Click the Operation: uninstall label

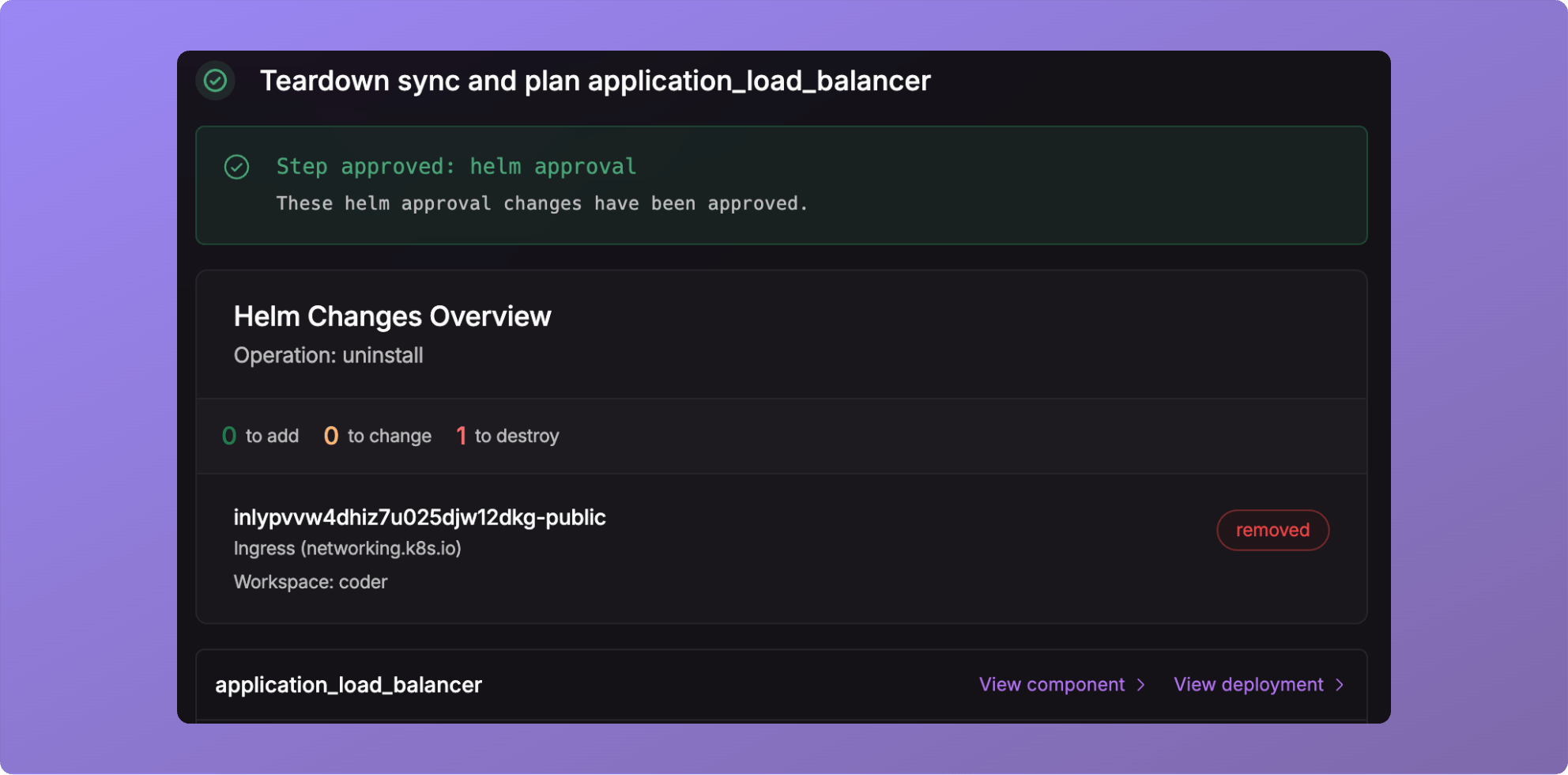[x=328, y=356]
